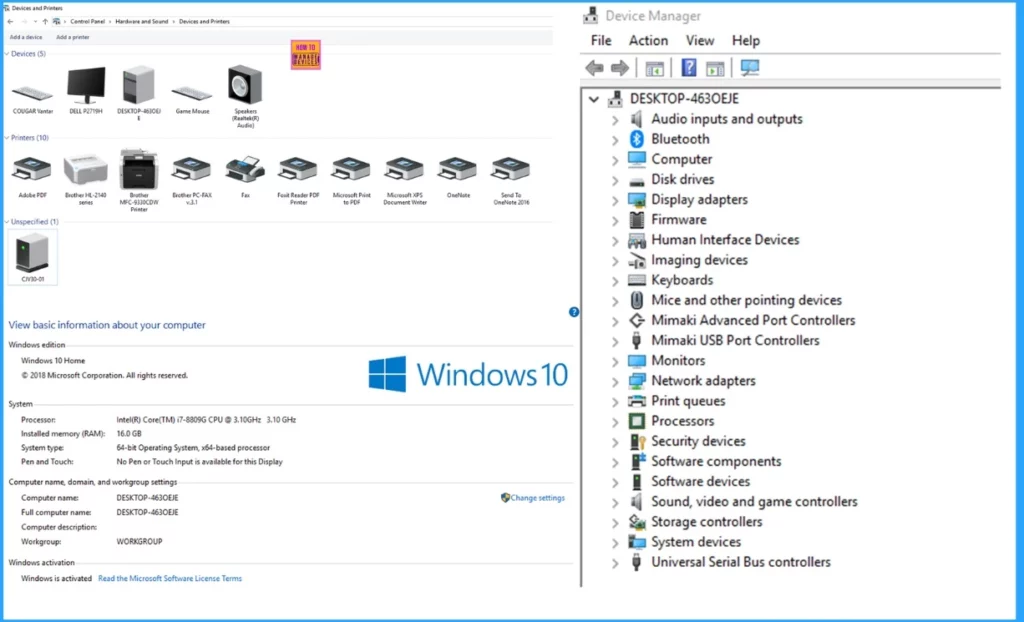The height and width of the screenshot is (622, 1024).
Task: Select the Speakers (Realtek Audio) device icon
Action: click(x=245, y=85)
